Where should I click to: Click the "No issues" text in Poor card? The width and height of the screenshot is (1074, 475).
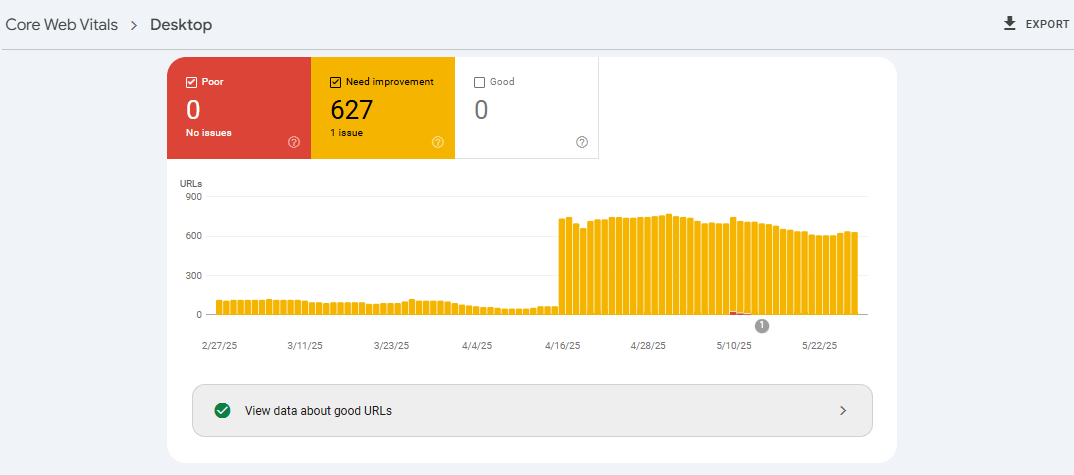point(208,132)
